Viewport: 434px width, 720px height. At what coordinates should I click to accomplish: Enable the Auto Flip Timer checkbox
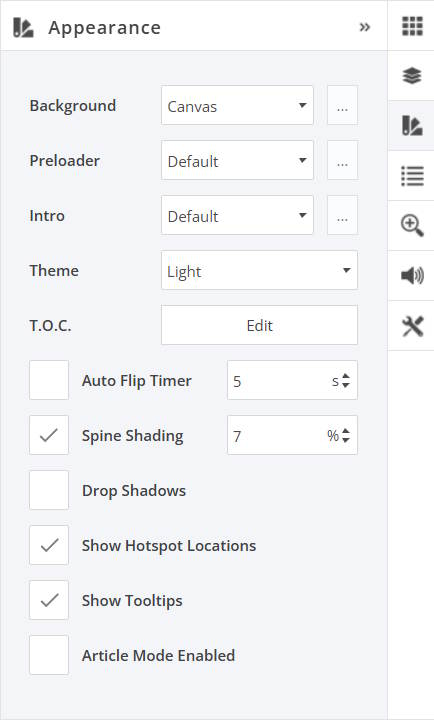pyautogui.click(x=49, y=380)
